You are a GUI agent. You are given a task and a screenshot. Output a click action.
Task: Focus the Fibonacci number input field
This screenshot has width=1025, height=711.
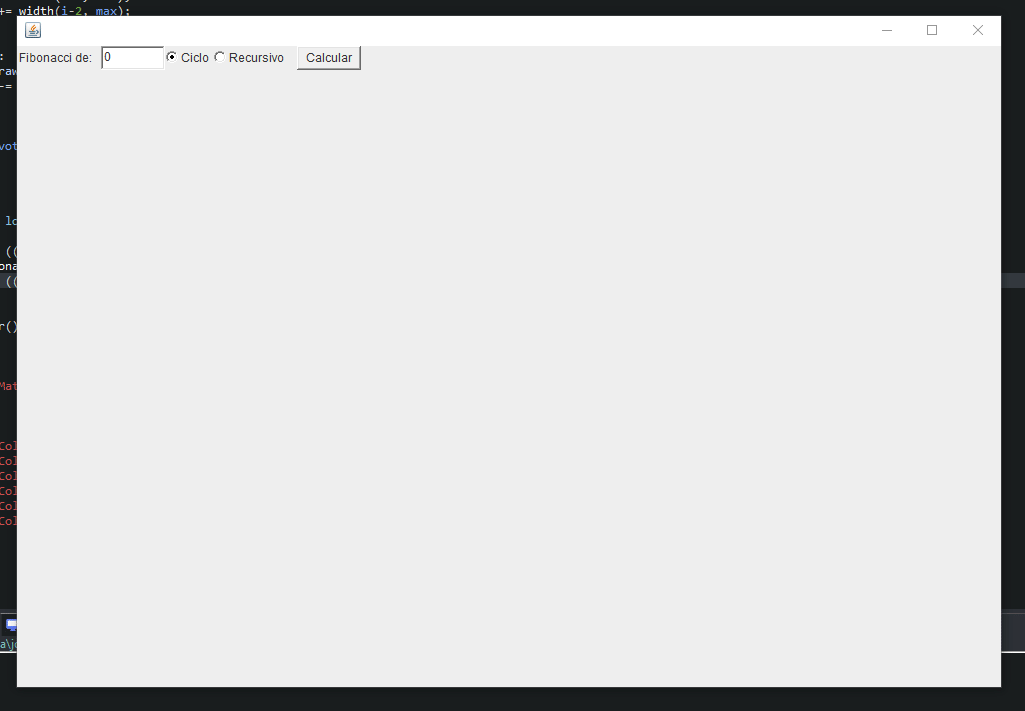click(x=133, y=58)
